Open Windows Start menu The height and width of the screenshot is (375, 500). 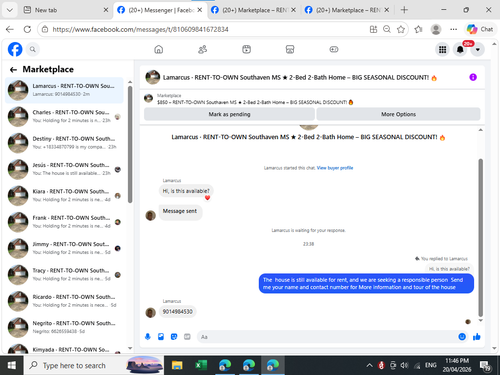(11, 365)
